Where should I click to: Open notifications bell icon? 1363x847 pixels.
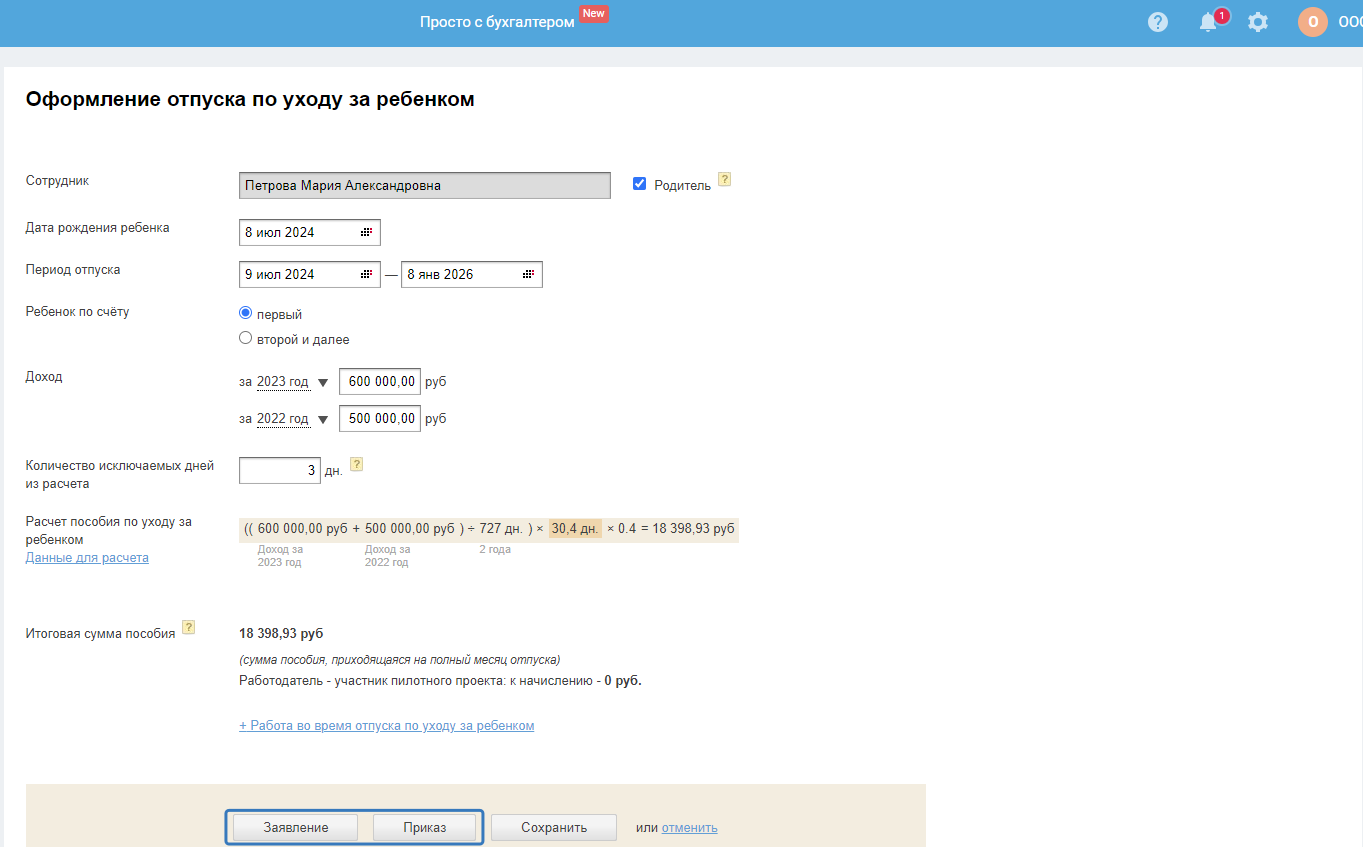pos(1209,22)
